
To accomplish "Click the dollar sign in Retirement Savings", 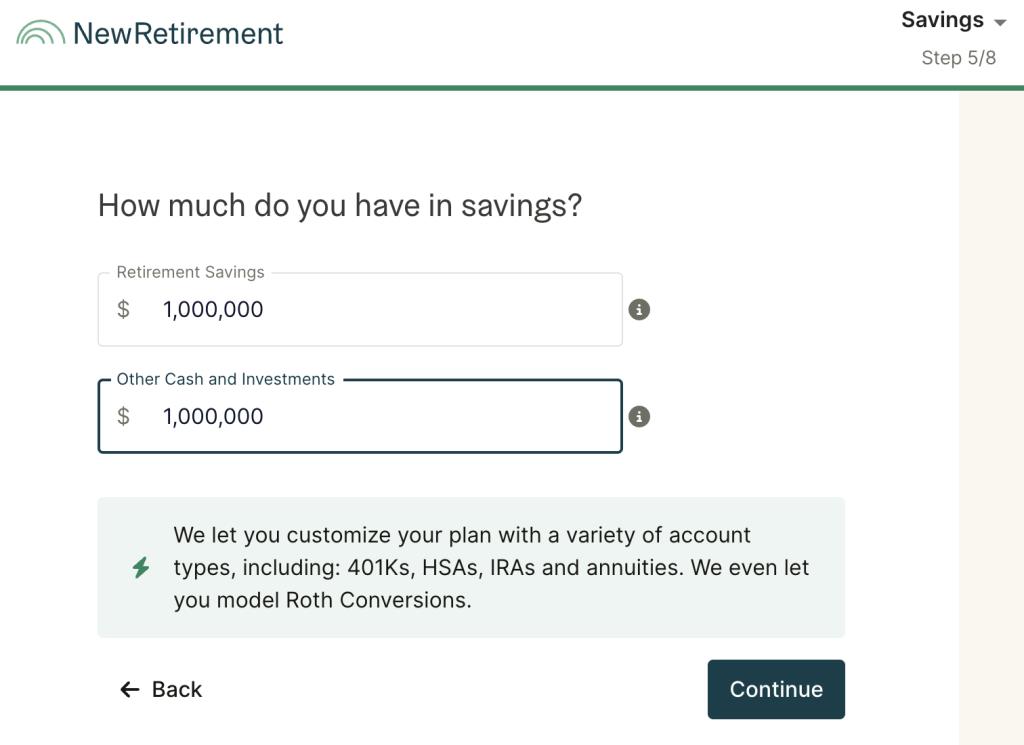I will [x=123, y=309].
